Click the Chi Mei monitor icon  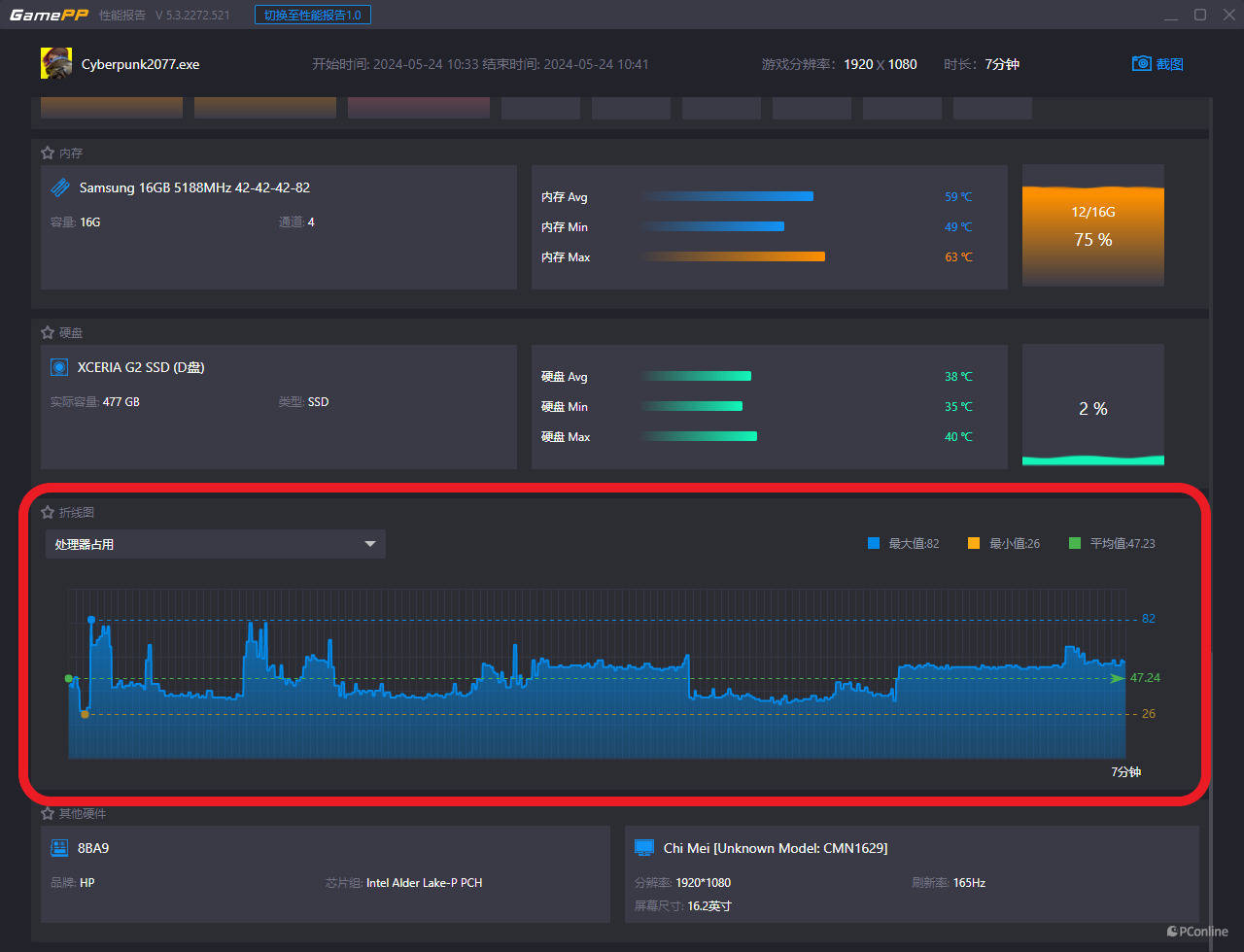pos(643,848)
